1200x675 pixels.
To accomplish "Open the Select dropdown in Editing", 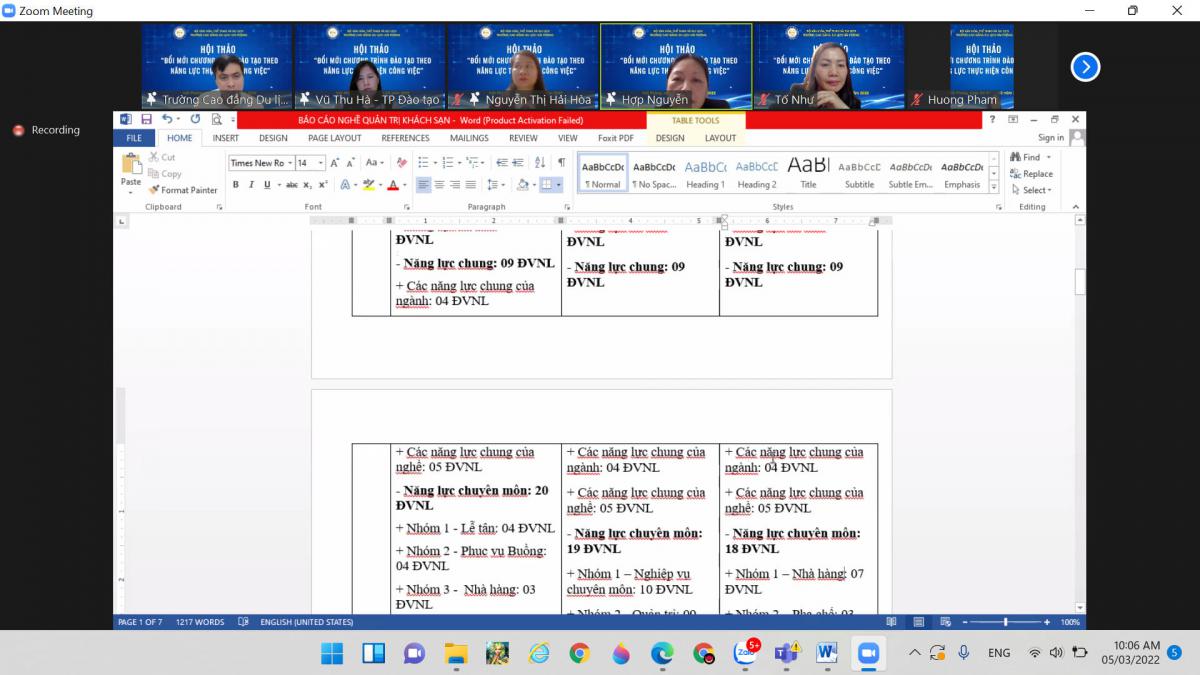I will pyautogui.click(x=1030, y=190).
